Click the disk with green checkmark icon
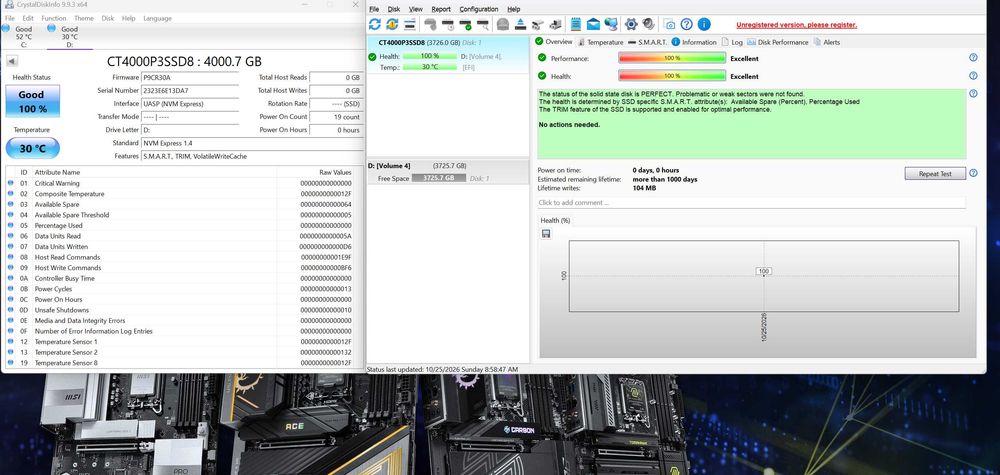This screenshot has height=475, width=1000. tap(466, 24)
